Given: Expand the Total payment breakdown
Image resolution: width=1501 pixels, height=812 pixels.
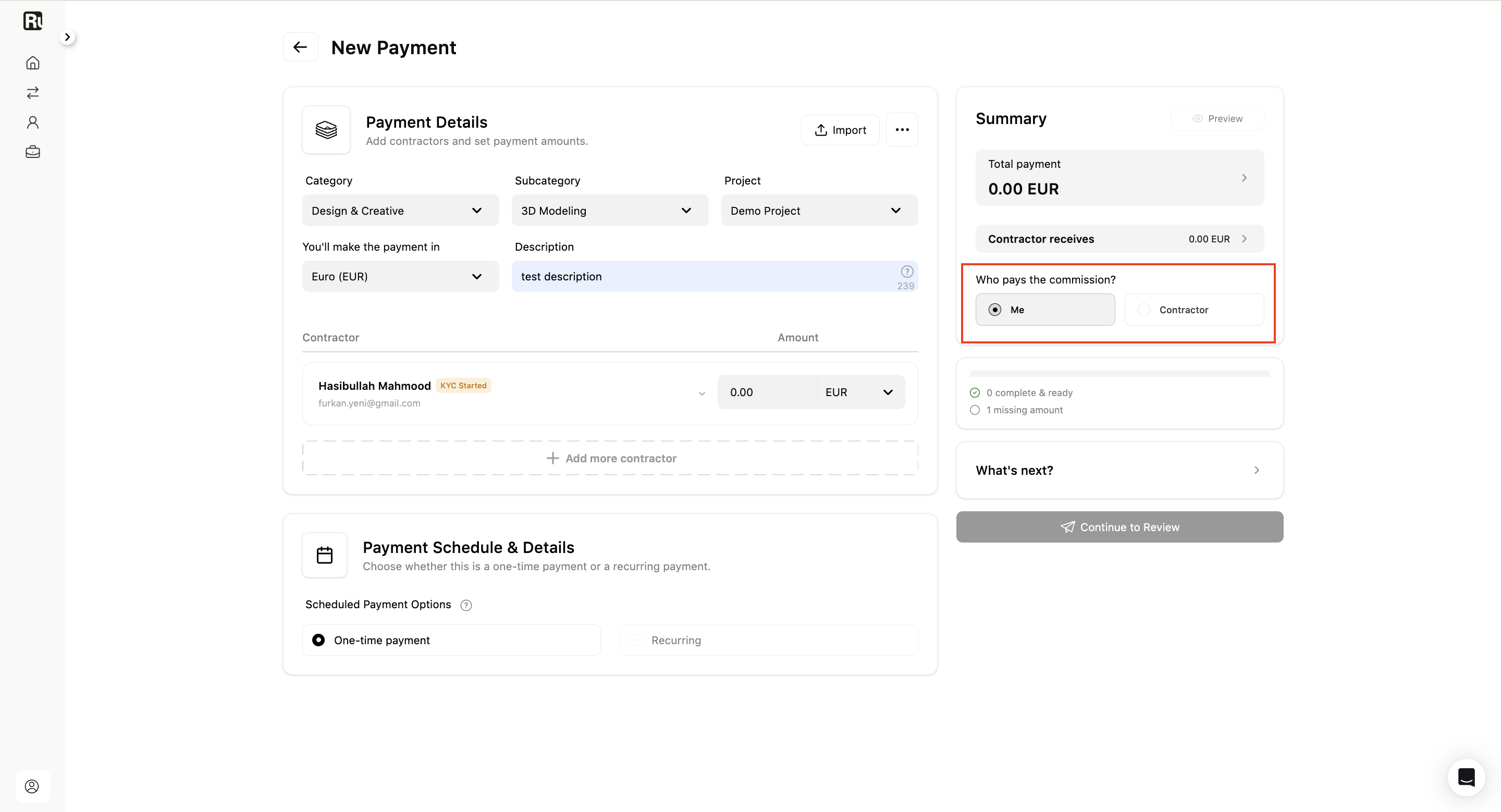Looking at the screenshot, I should coord(1119,178).
